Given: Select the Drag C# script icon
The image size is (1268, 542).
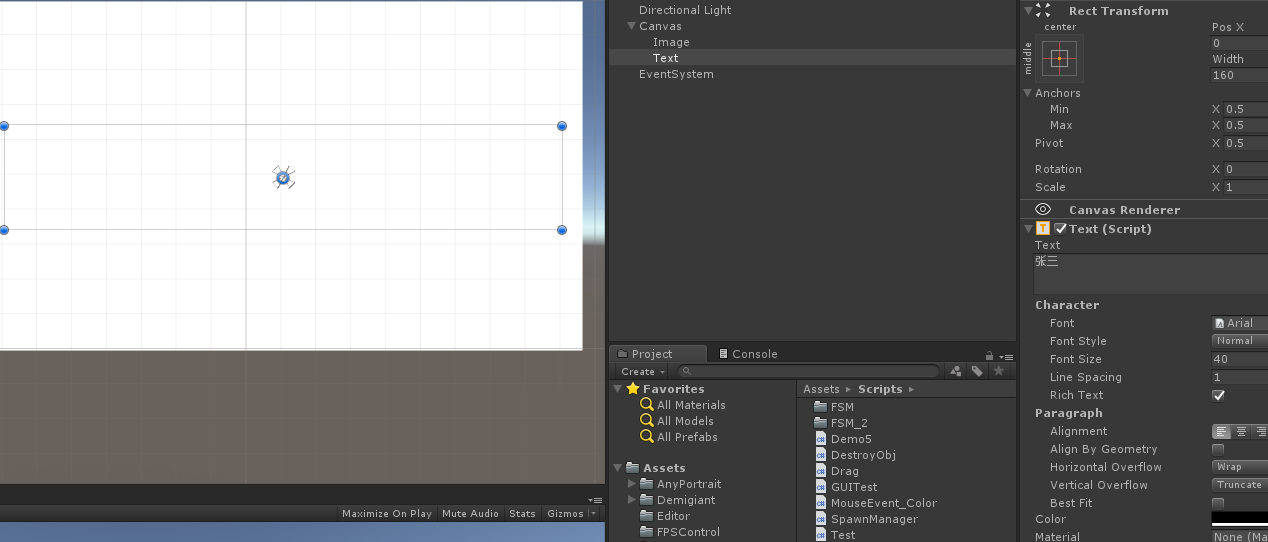Looking at the screenshot, I should 821,471.
